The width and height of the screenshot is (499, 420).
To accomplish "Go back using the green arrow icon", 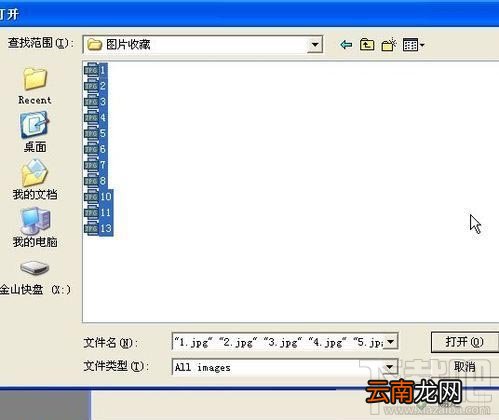I will click(346, 44).
